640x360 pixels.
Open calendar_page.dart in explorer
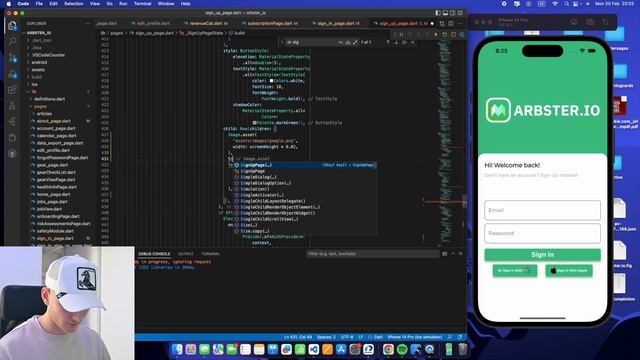click(56, 136)
